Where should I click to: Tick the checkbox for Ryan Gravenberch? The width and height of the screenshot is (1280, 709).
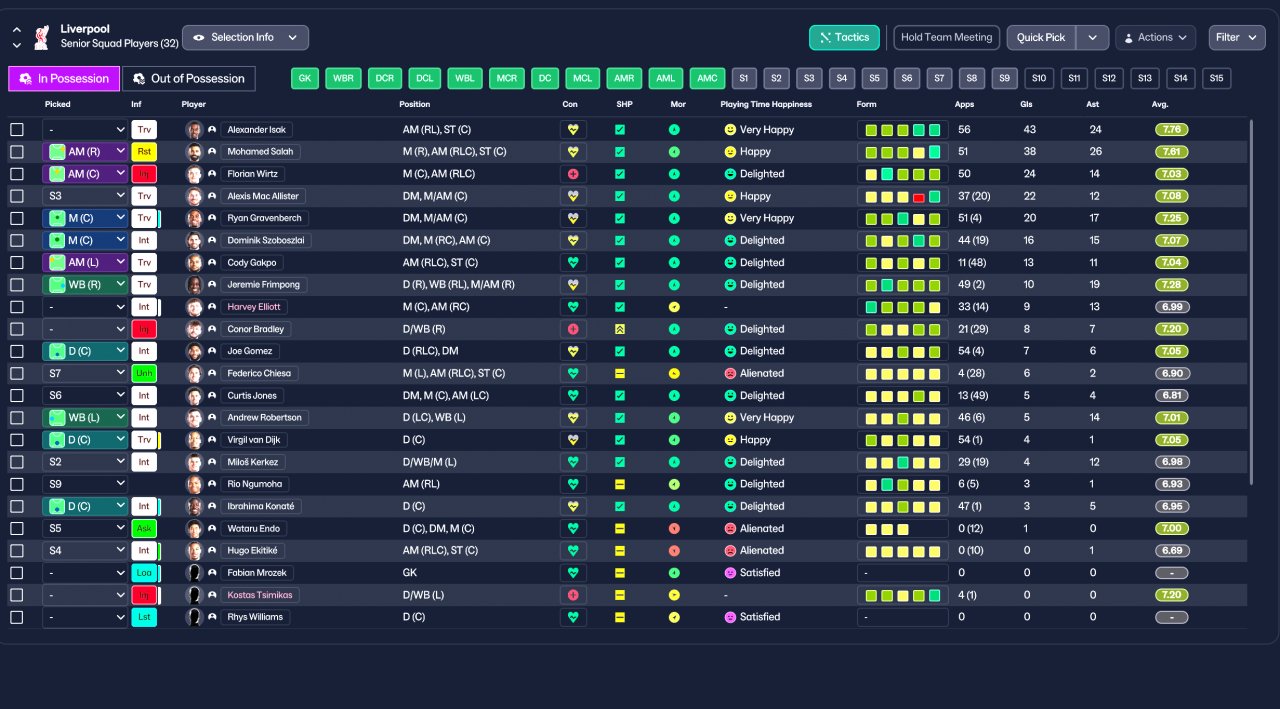click(17, 218)
